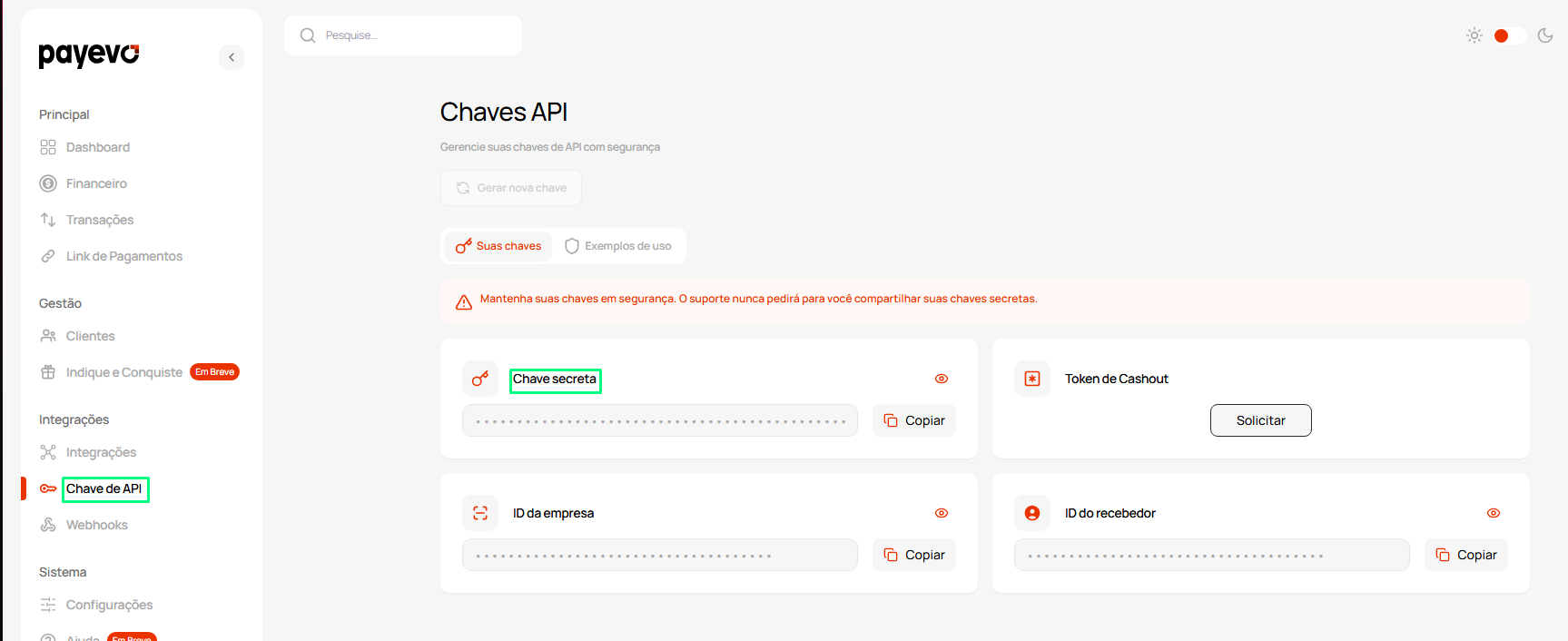This screenshot has height=641, width=1568.
Task: Open Link de Pagamentos
Action: (x=124, y=256)
